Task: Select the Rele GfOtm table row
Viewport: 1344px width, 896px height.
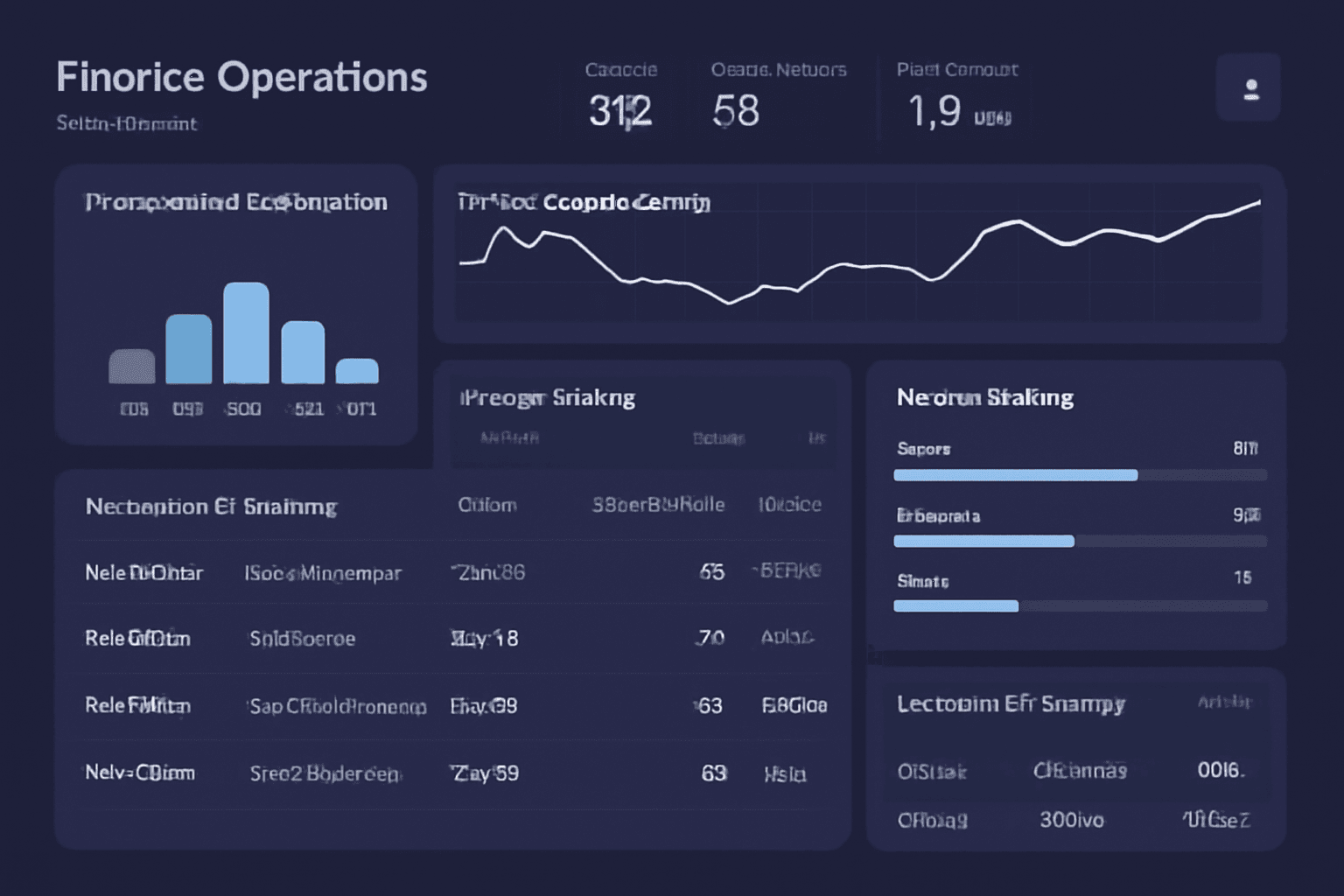Action: pos(453,639)
